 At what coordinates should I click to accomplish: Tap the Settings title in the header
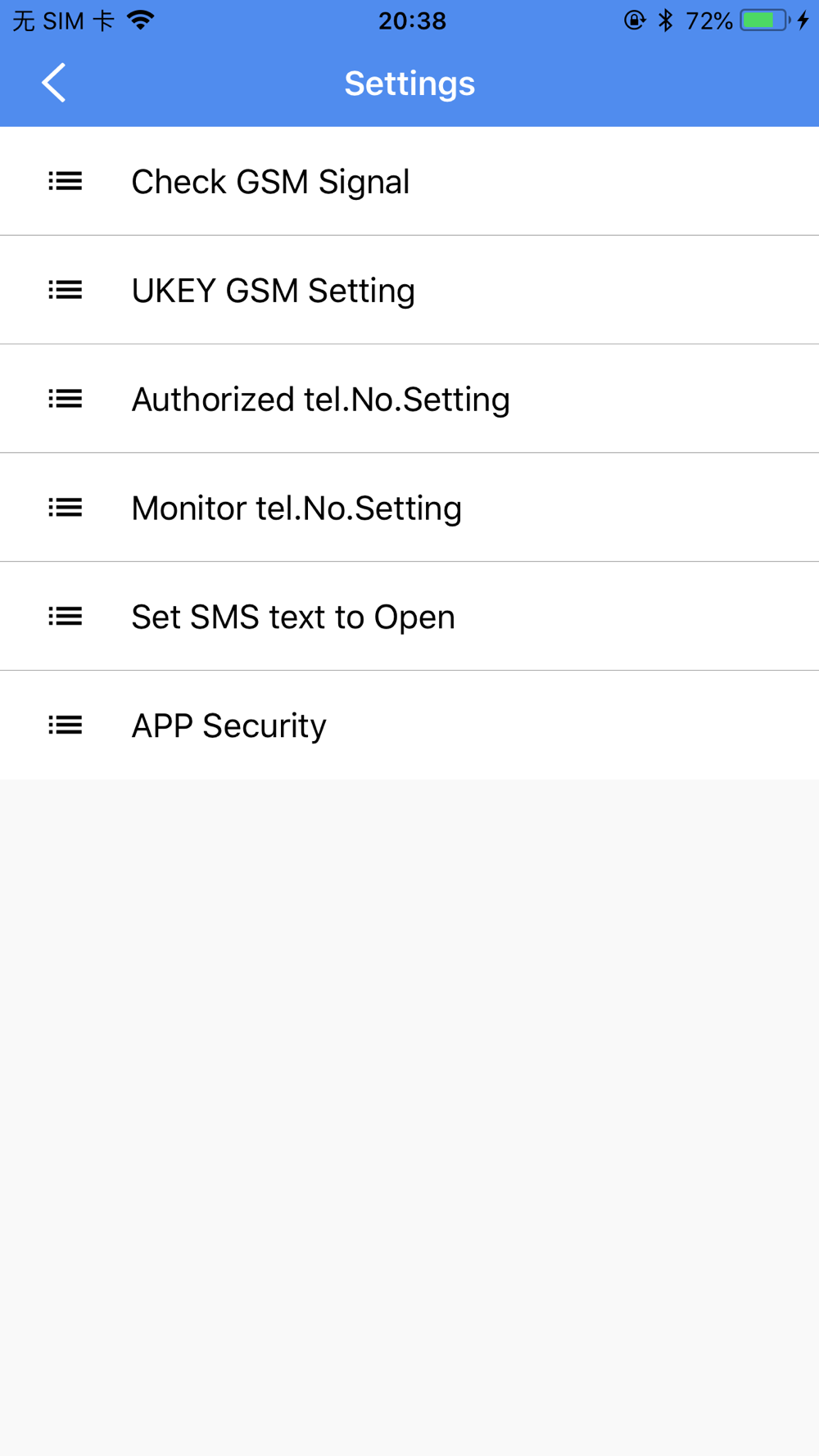tap(409, 84)
